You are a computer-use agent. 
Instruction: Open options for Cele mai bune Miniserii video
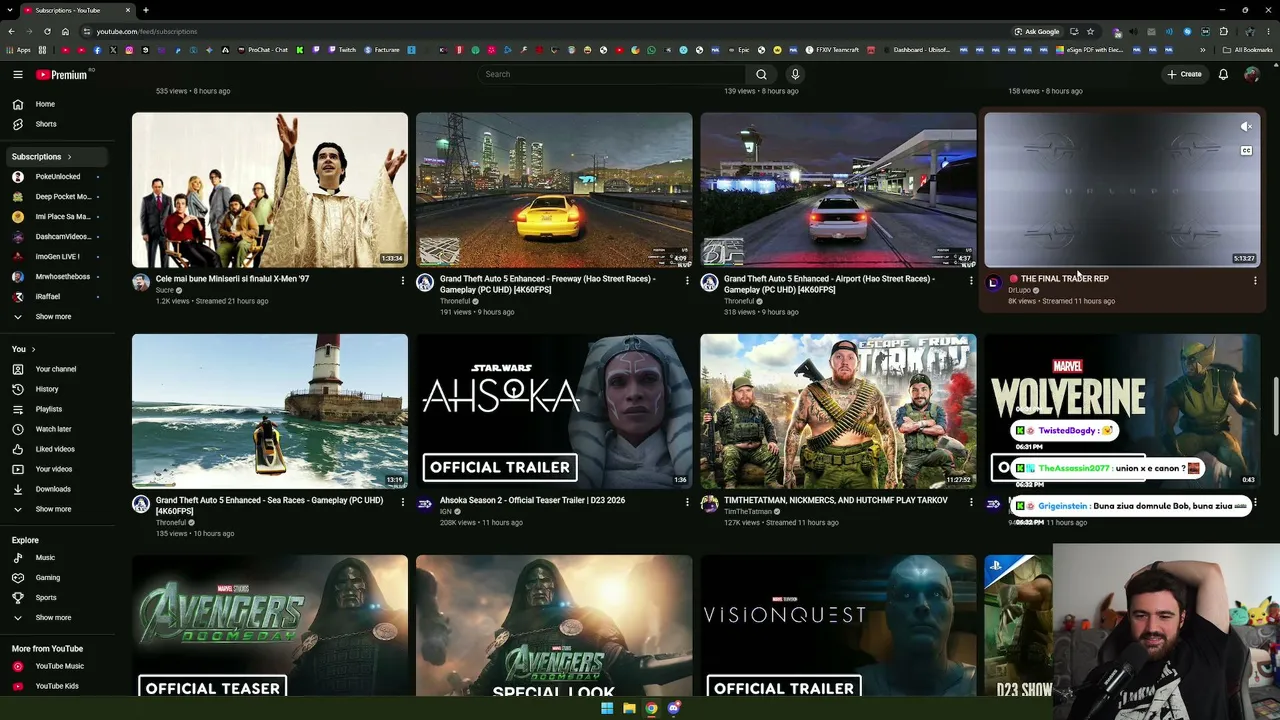pyautogui.click(x=403, y=281)
